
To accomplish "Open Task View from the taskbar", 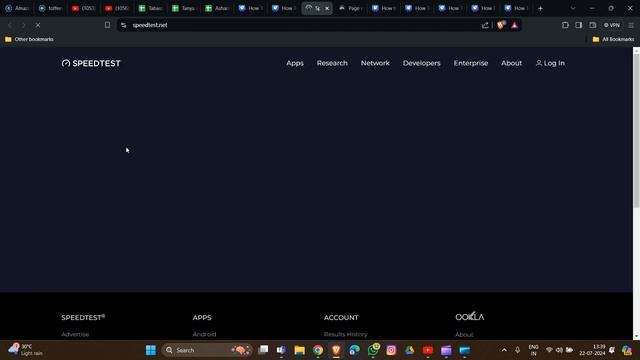I will (x=263, y=350).
